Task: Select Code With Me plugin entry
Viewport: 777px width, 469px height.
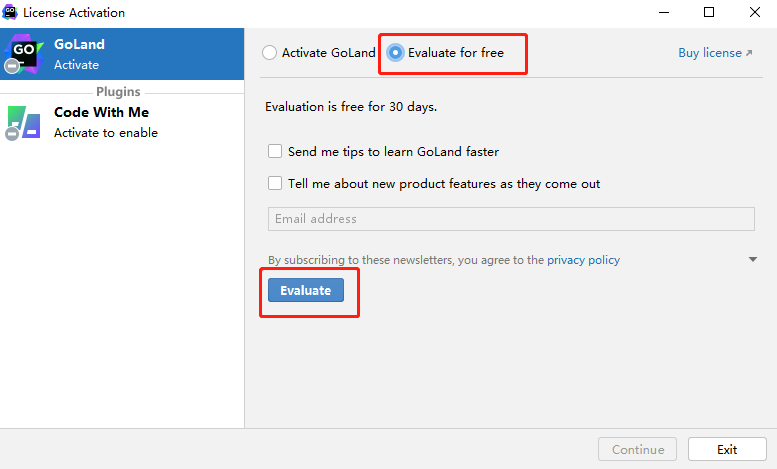Action: [x=122, y=122]
